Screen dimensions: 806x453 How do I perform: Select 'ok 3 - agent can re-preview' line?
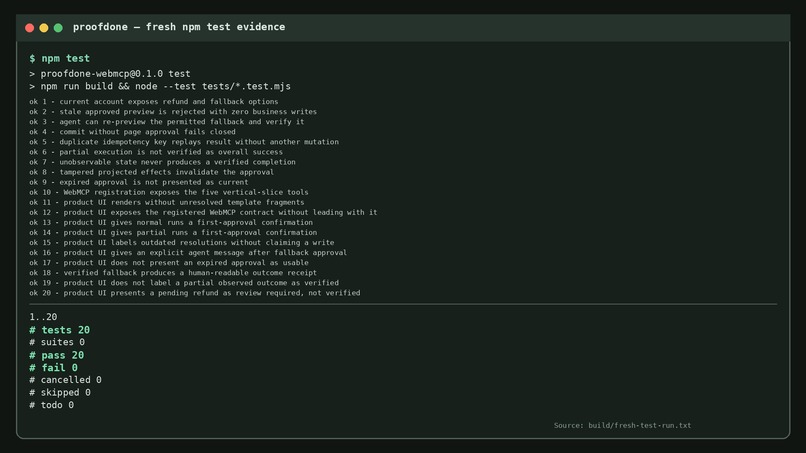[167, 122]
